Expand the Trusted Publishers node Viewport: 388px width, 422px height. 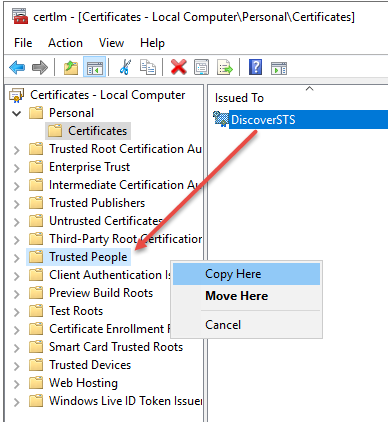16,203
